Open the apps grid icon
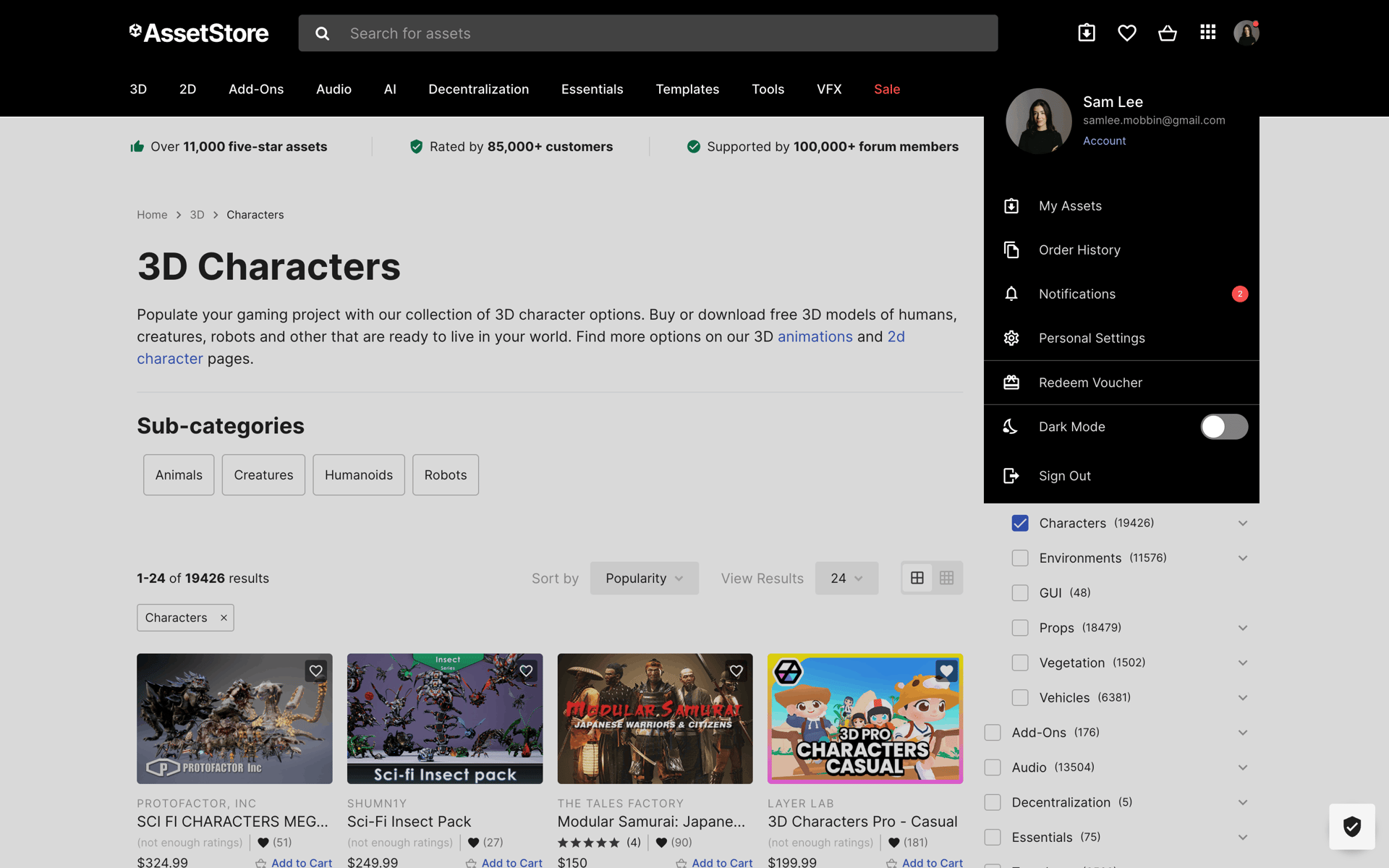The width and height of the screenshot is (1389, 868). pyautogui.click(x=1207, y=33)
